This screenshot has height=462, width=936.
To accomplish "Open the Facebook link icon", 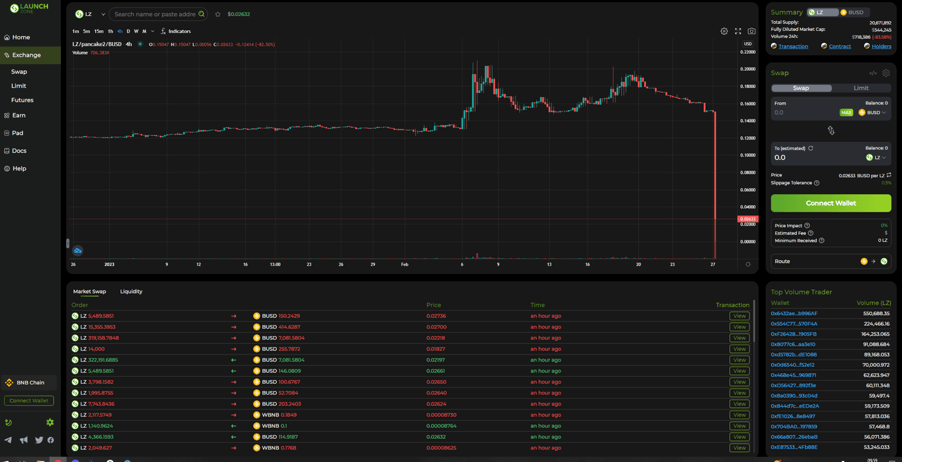I will pyautogui.click(x=51, y=440).
